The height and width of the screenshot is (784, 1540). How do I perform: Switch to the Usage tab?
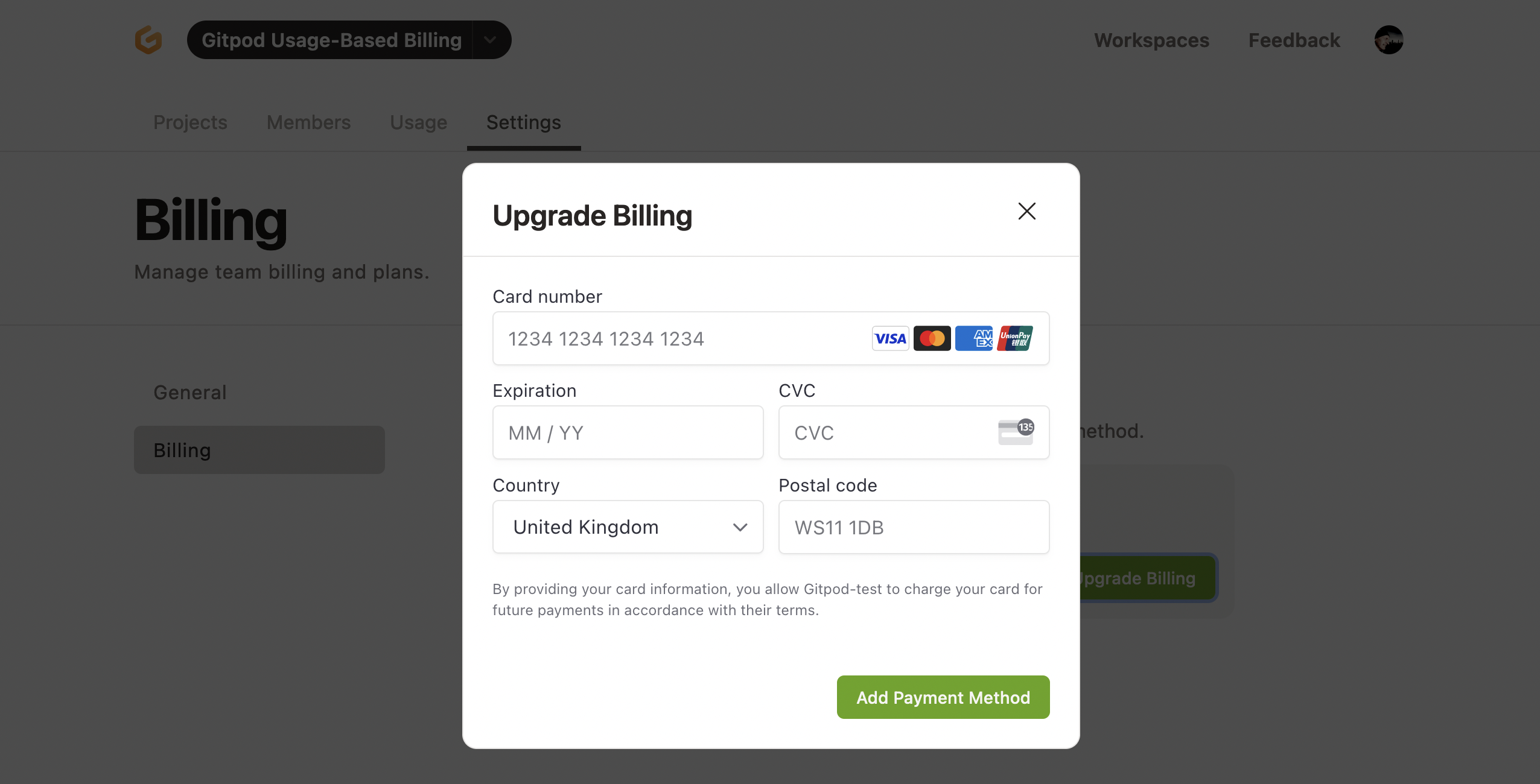point(418,122)
